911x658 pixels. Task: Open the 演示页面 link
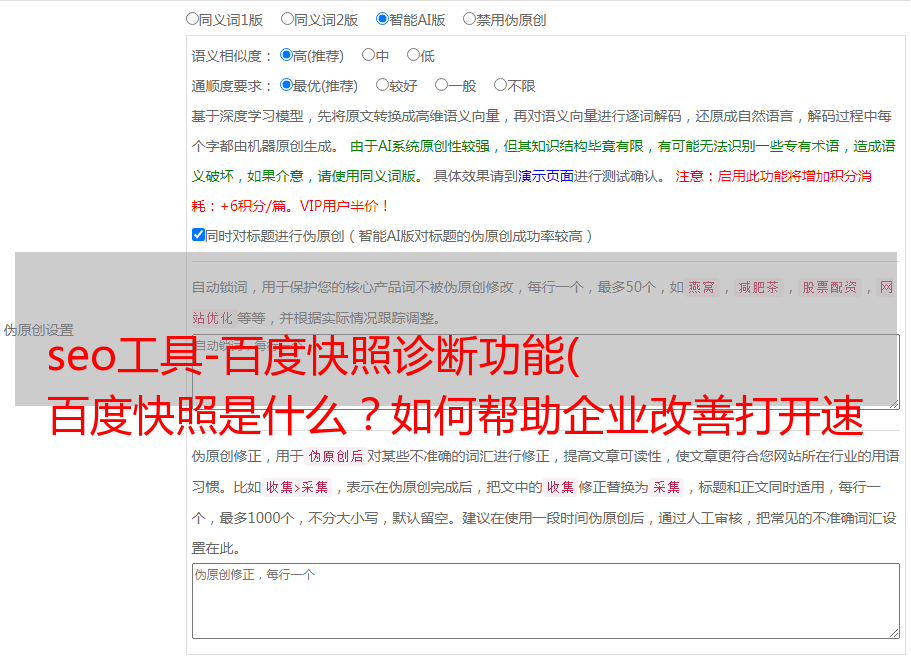pyautogui.click(x=546, y=176)
